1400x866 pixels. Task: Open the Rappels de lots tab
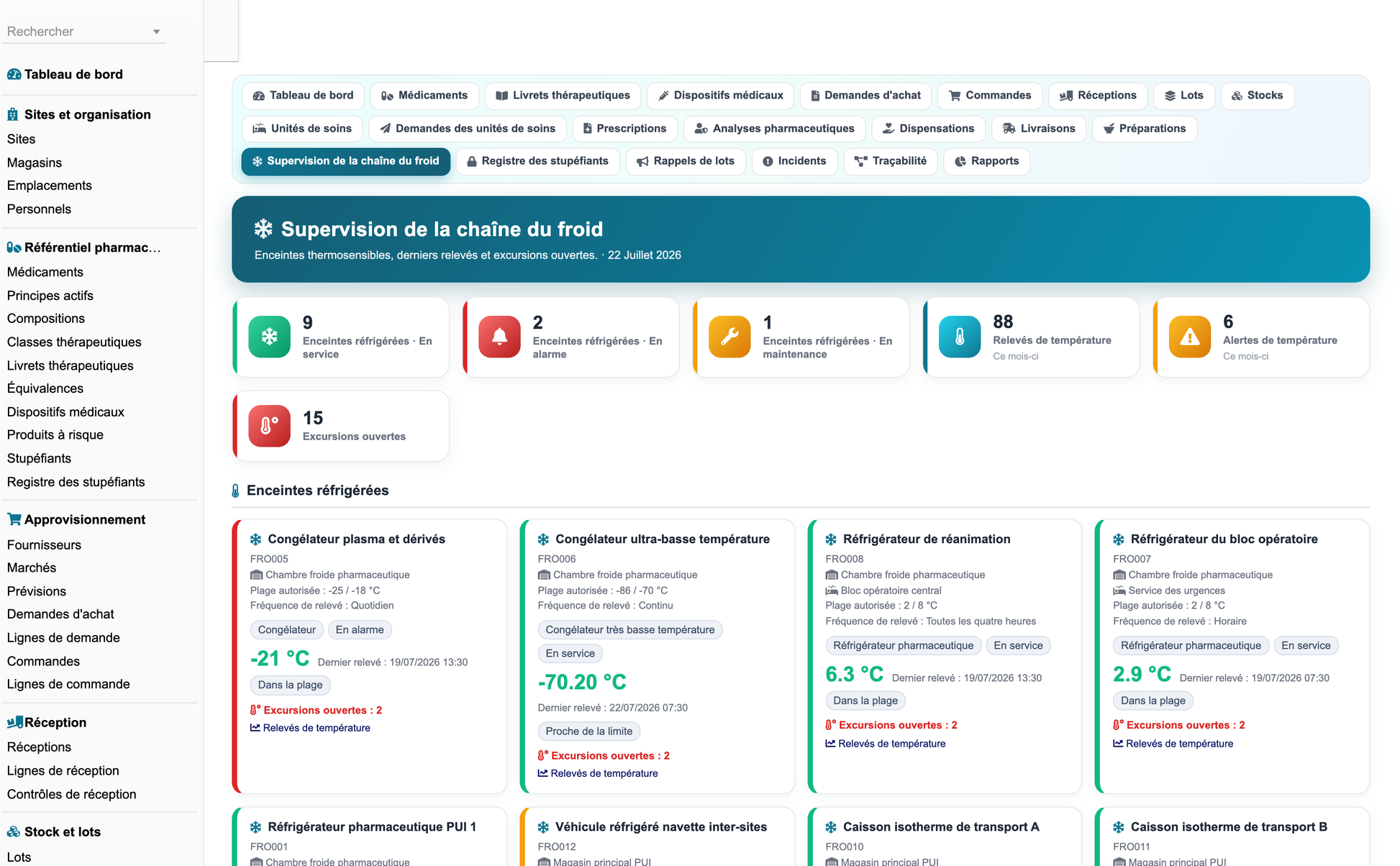click(x=686, y=161)
